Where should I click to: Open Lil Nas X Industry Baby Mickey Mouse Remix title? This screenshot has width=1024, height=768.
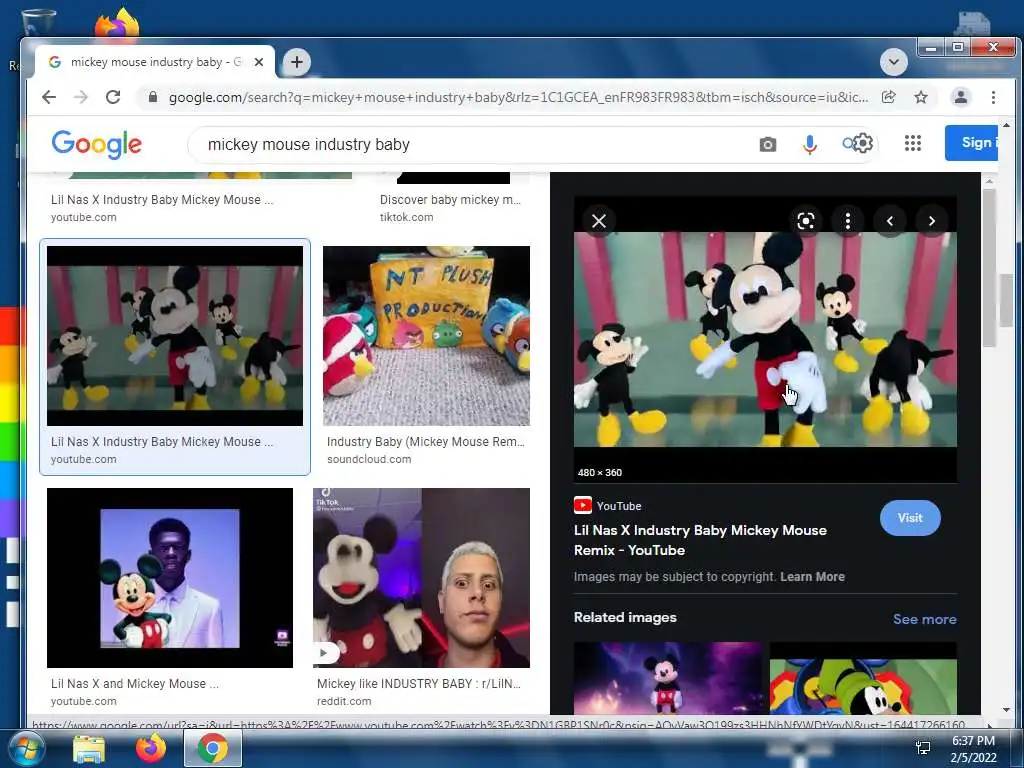click(x=700, y=540)
